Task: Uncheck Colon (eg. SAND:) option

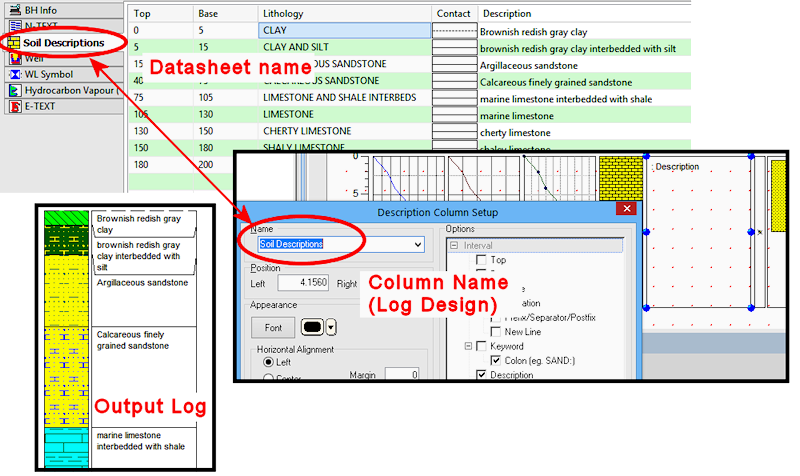Action: (497, 360)
